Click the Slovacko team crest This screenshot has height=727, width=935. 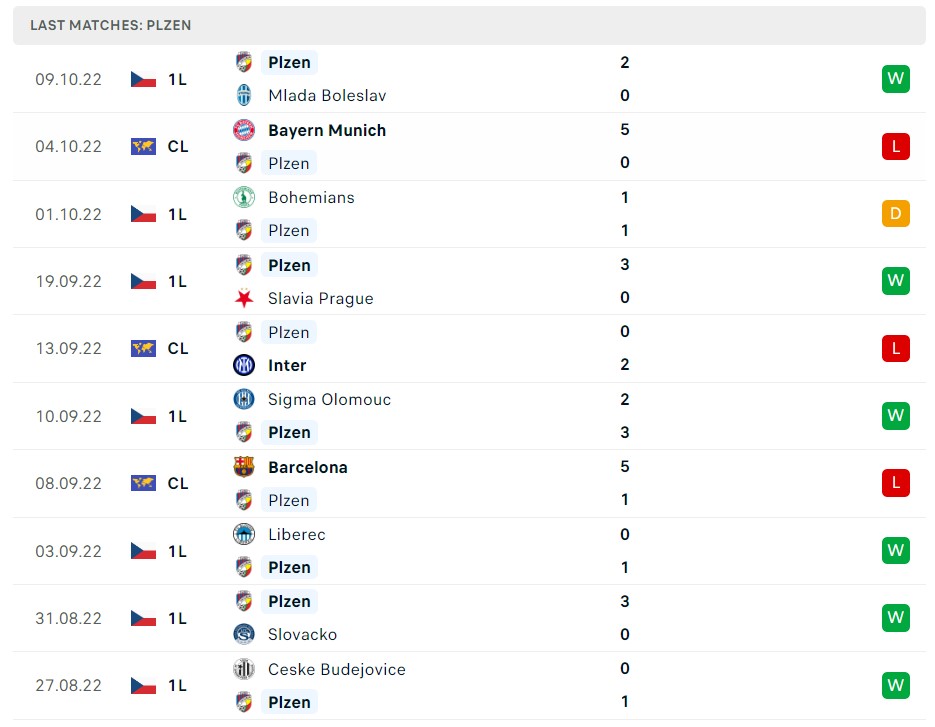pos(244,634)
